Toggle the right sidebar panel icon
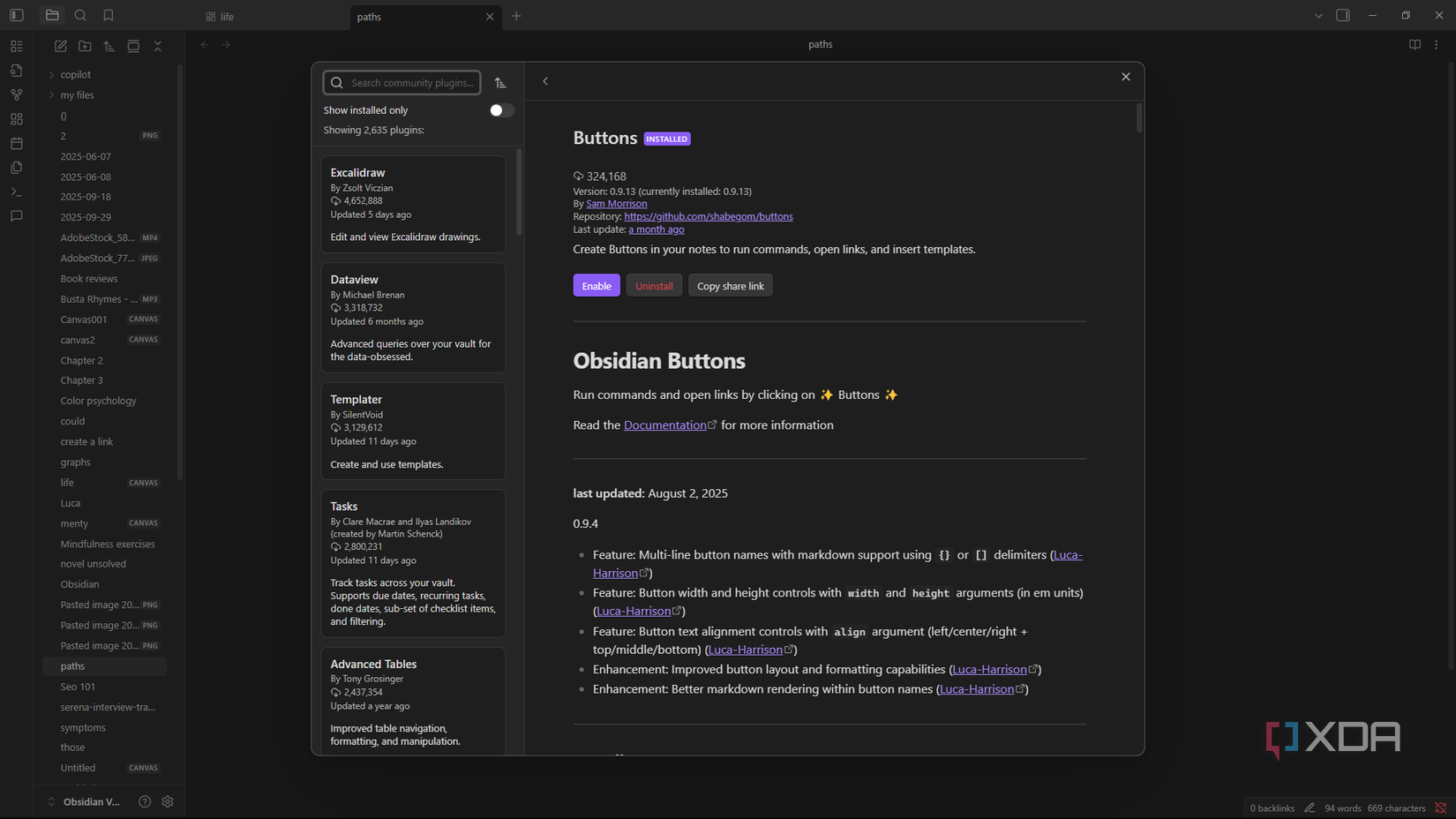1456x819 pixels. 1344,15
